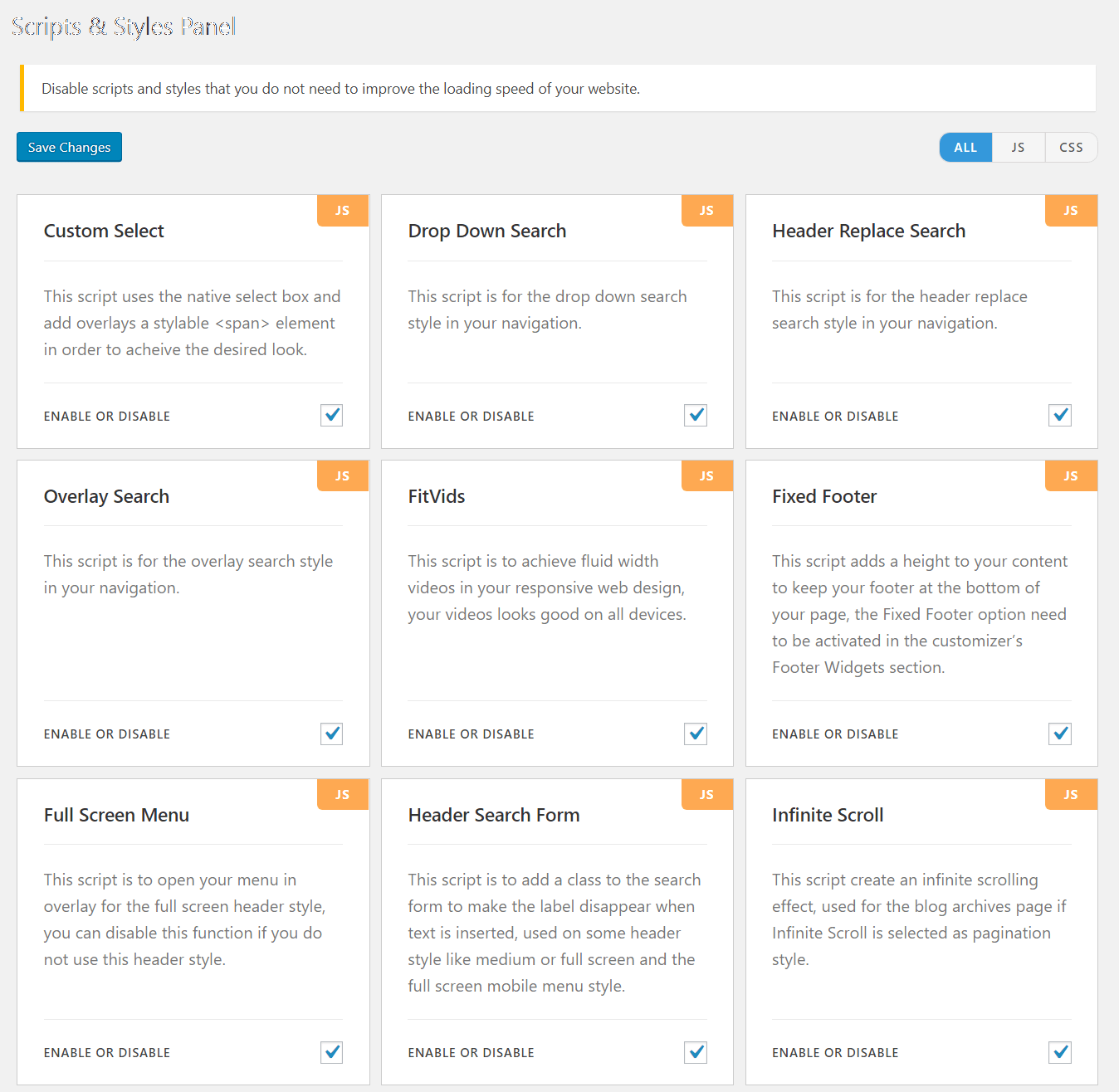The image size is (1119, 1092).
Task: Click the JS badge on Drop Down Search card
Action: click(707, 211)
